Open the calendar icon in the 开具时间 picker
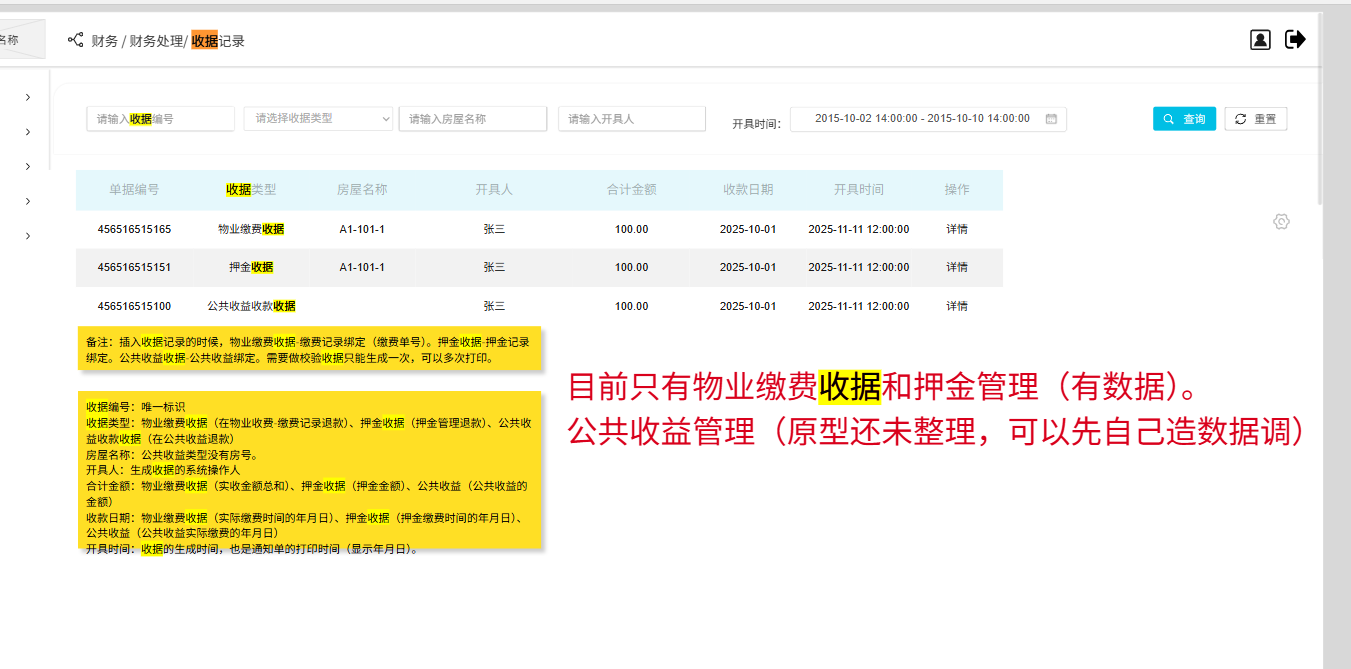This screenshot has width=1351, height=669. [1051, 118]
